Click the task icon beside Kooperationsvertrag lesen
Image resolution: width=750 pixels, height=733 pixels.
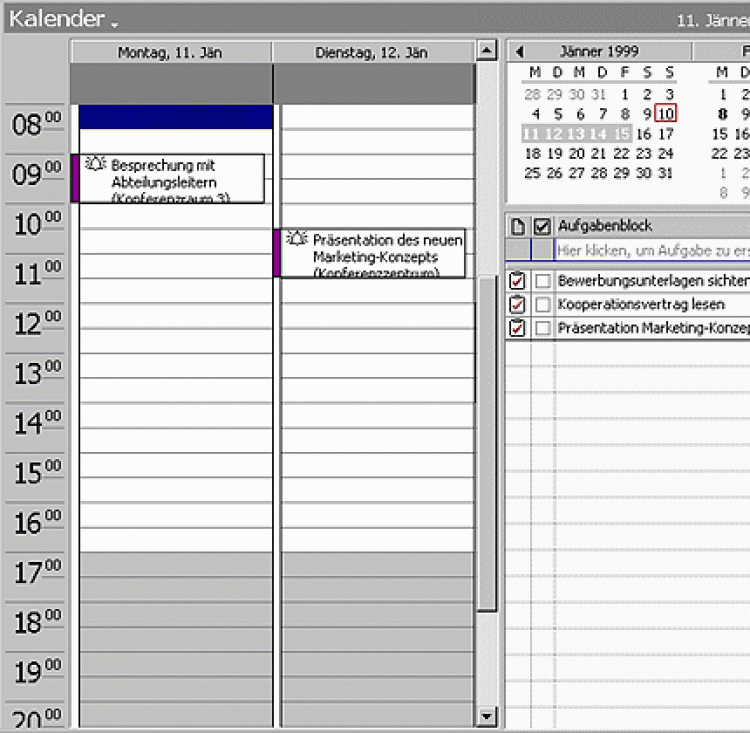pyautogui.click(x=517, y=305)
